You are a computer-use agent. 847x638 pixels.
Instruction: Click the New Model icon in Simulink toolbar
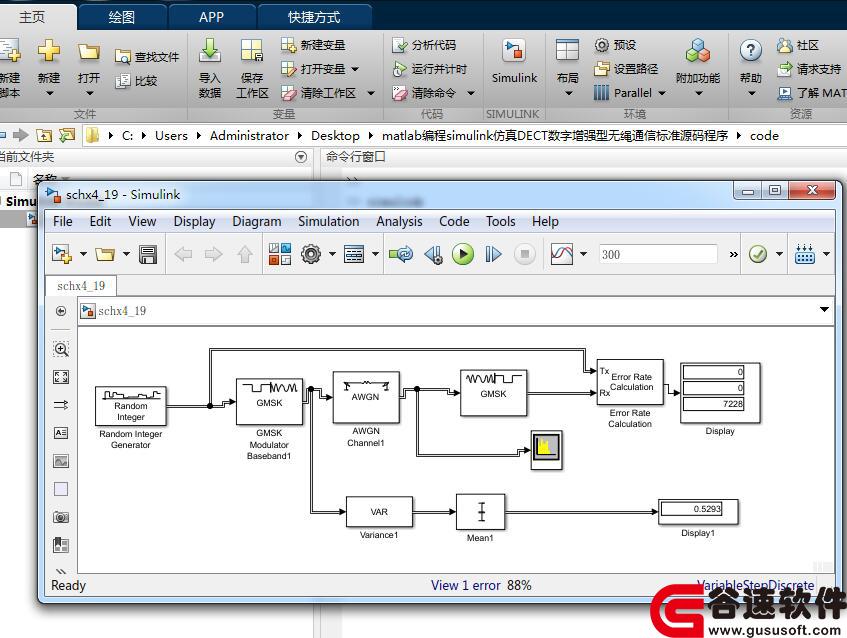pos(62,254)
